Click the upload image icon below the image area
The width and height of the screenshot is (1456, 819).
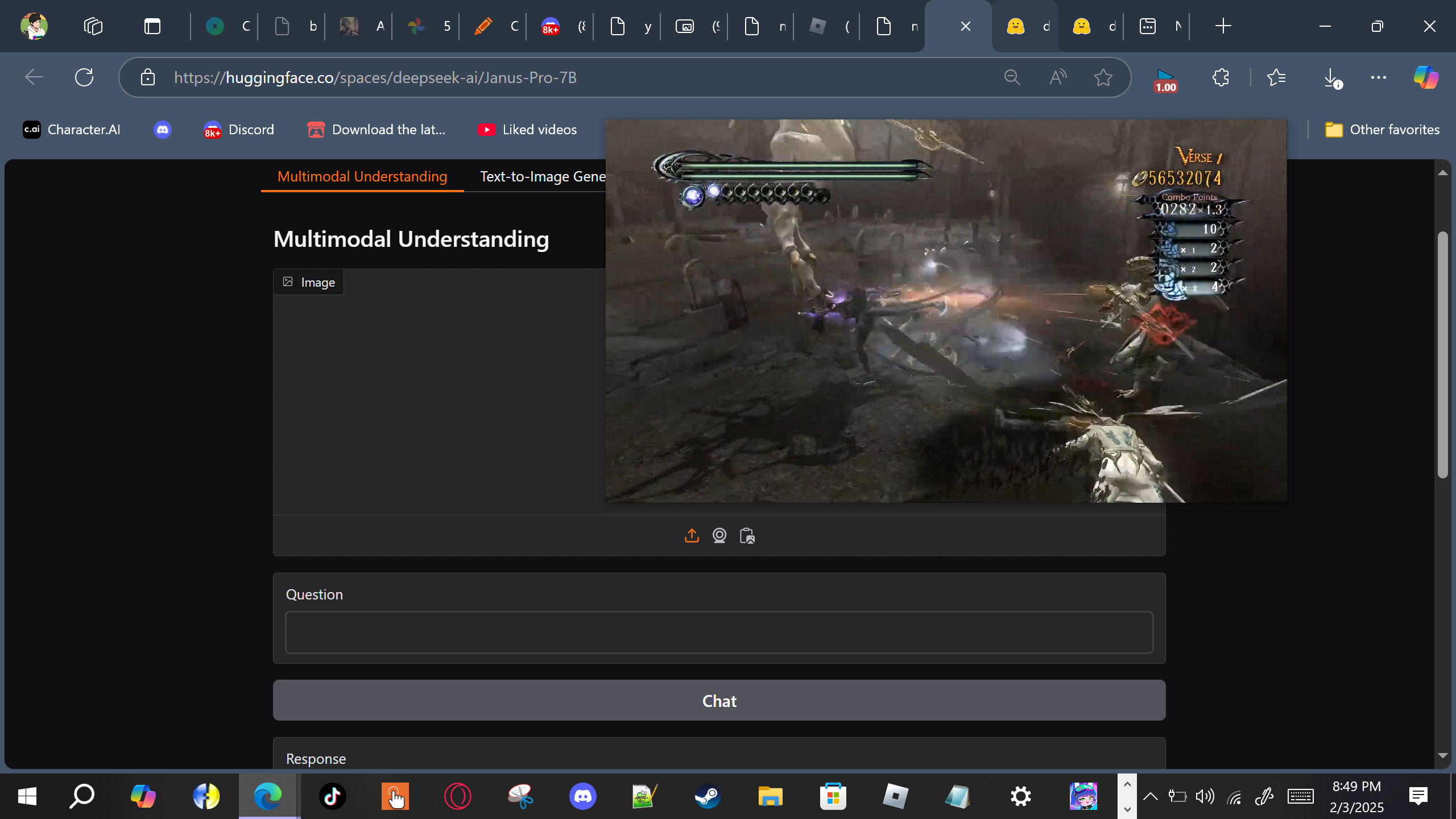tap(692, 536)
